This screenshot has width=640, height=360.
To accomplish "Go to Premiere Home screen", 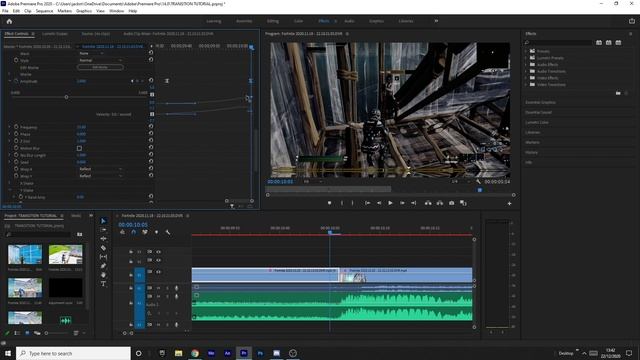I will 9,21.
